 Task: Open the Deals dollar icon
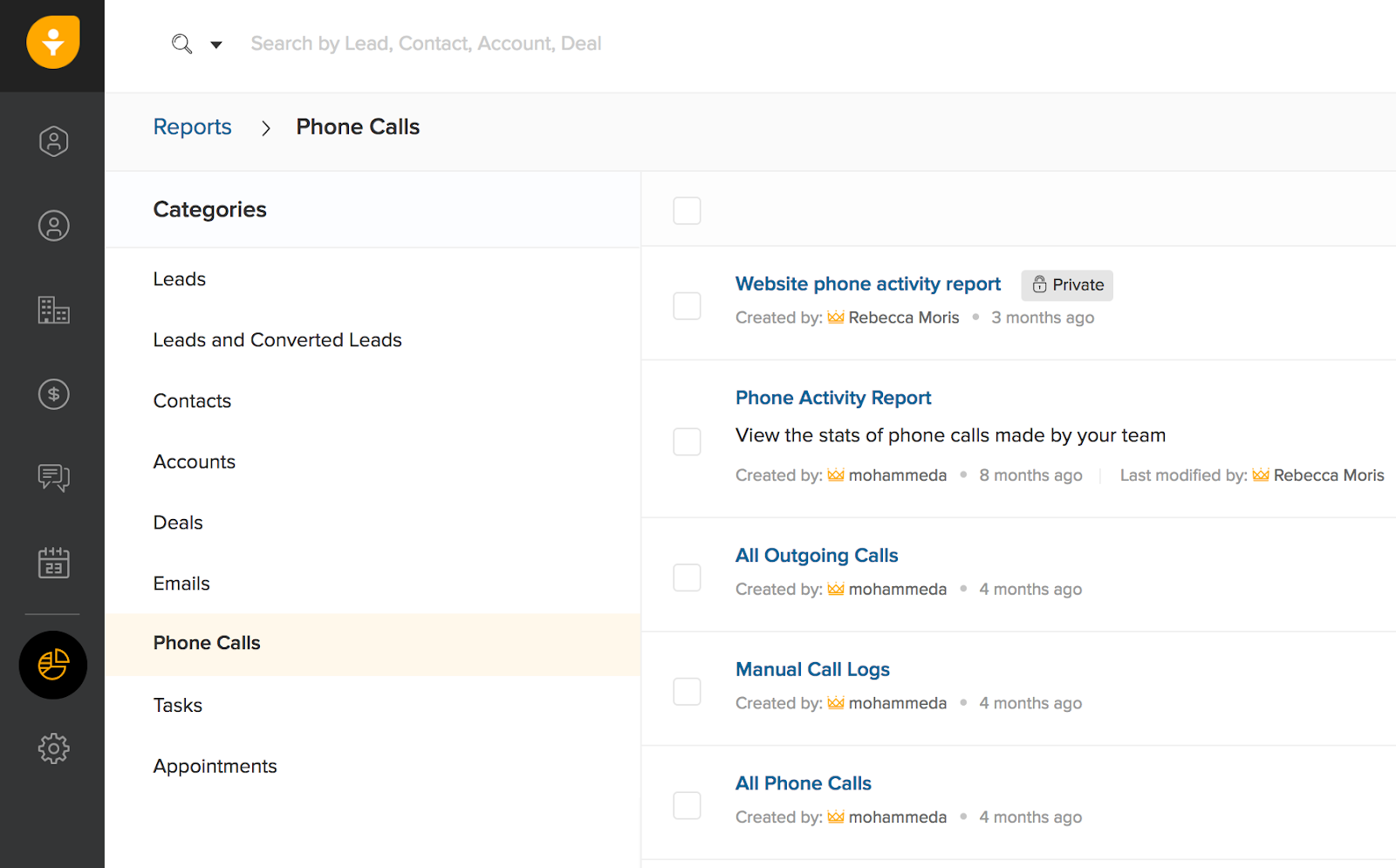click(53, 394)
